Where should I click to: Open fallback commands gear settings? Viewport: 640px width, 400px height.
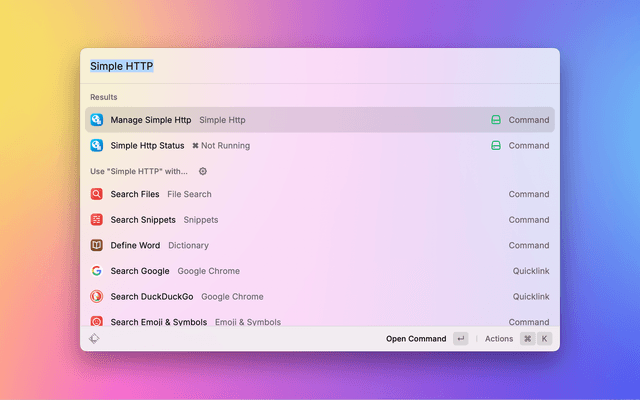203,171
